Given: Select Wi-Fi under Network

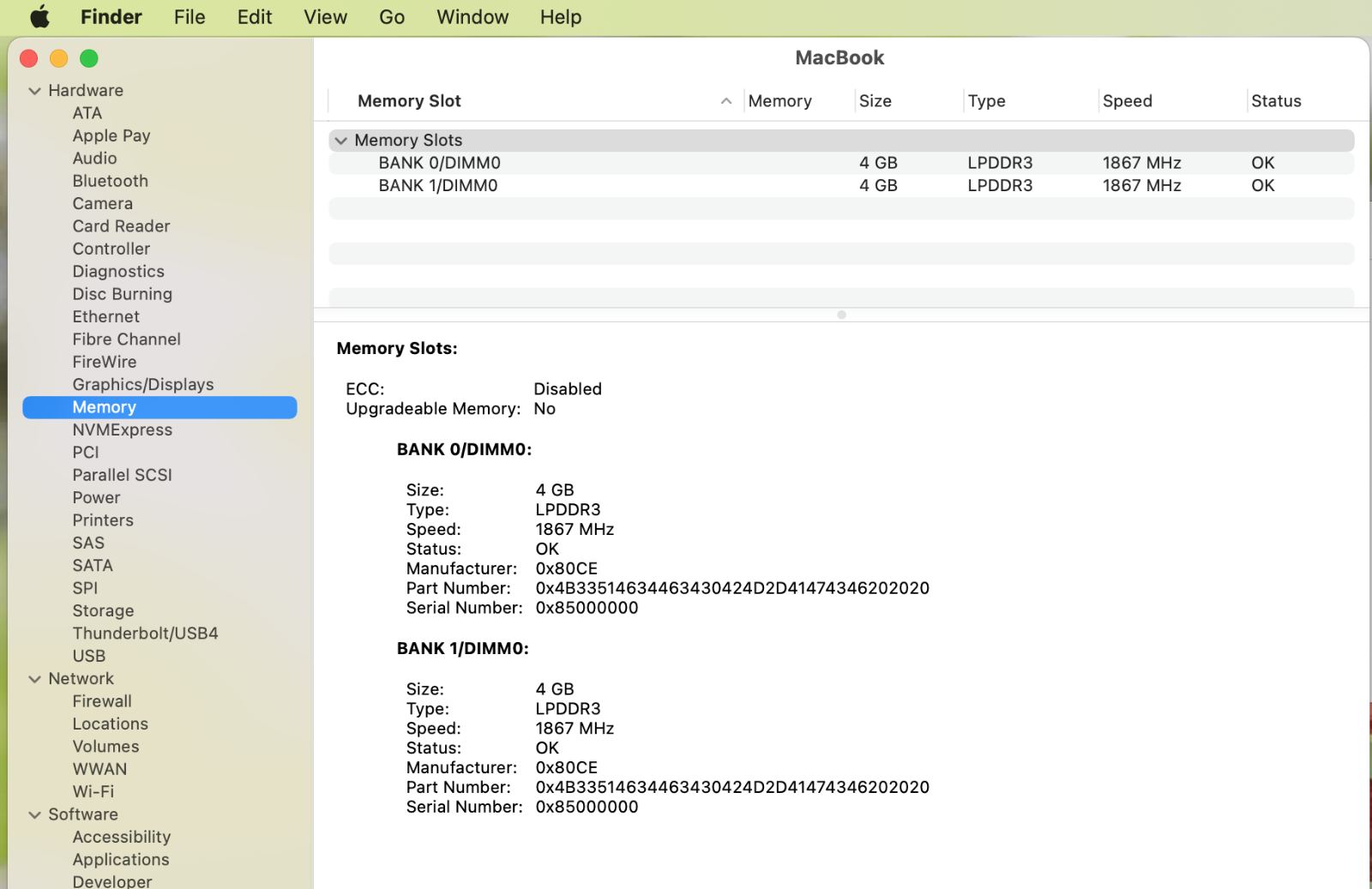Looking at the screenshot, I should tap(93, 792).
